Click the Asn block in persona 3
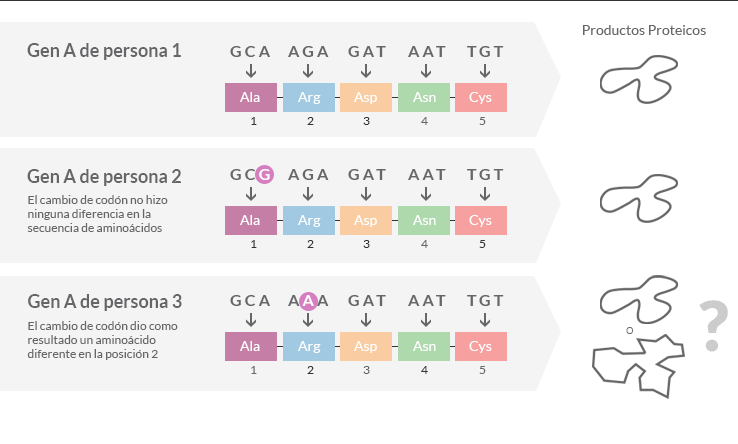The height and width of the screenshot is (444, 738). pos(424,347)
